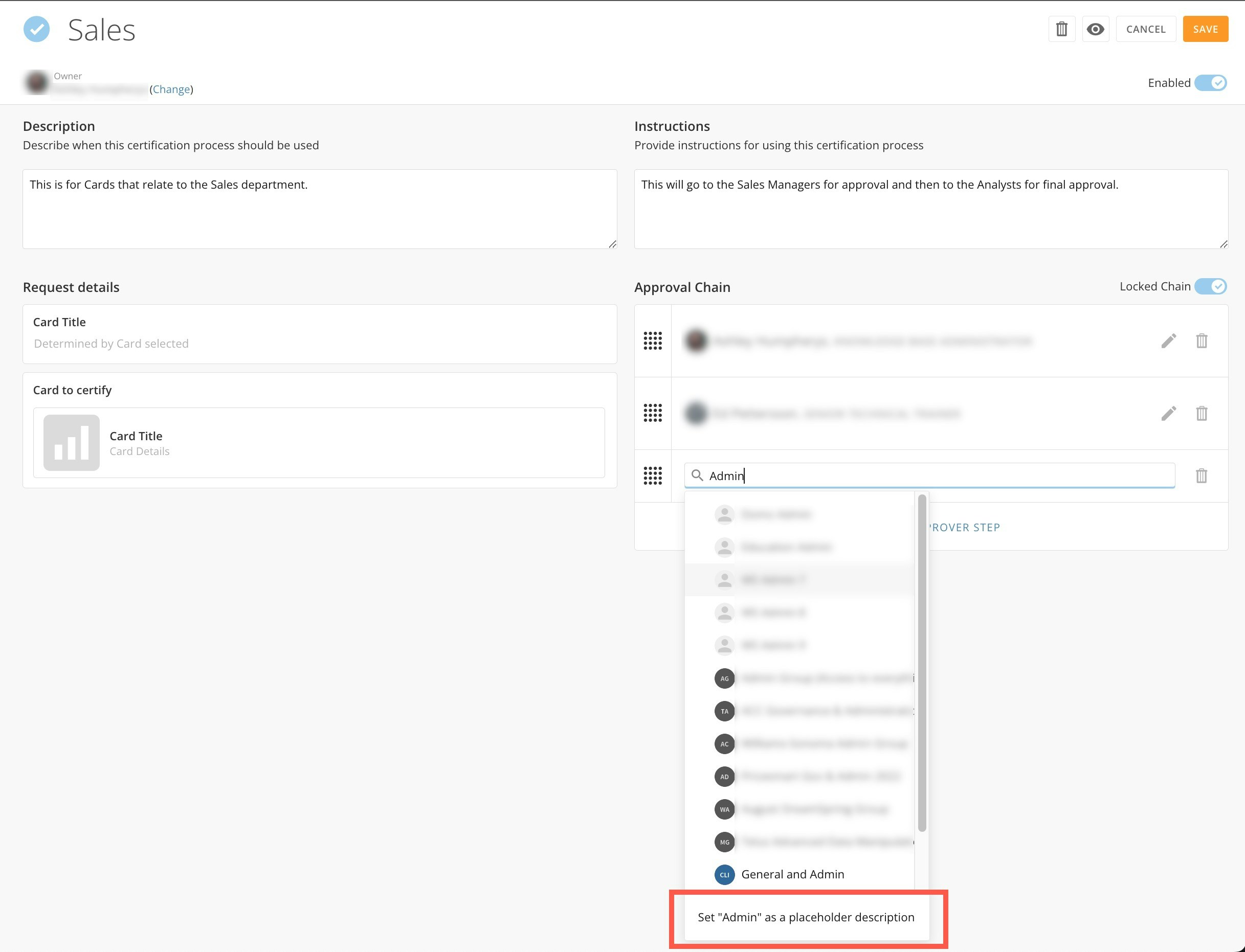Screen dimensions: 1245x952
Task: Toggle the Locked Chain switch
Action: click(1210, 286)
